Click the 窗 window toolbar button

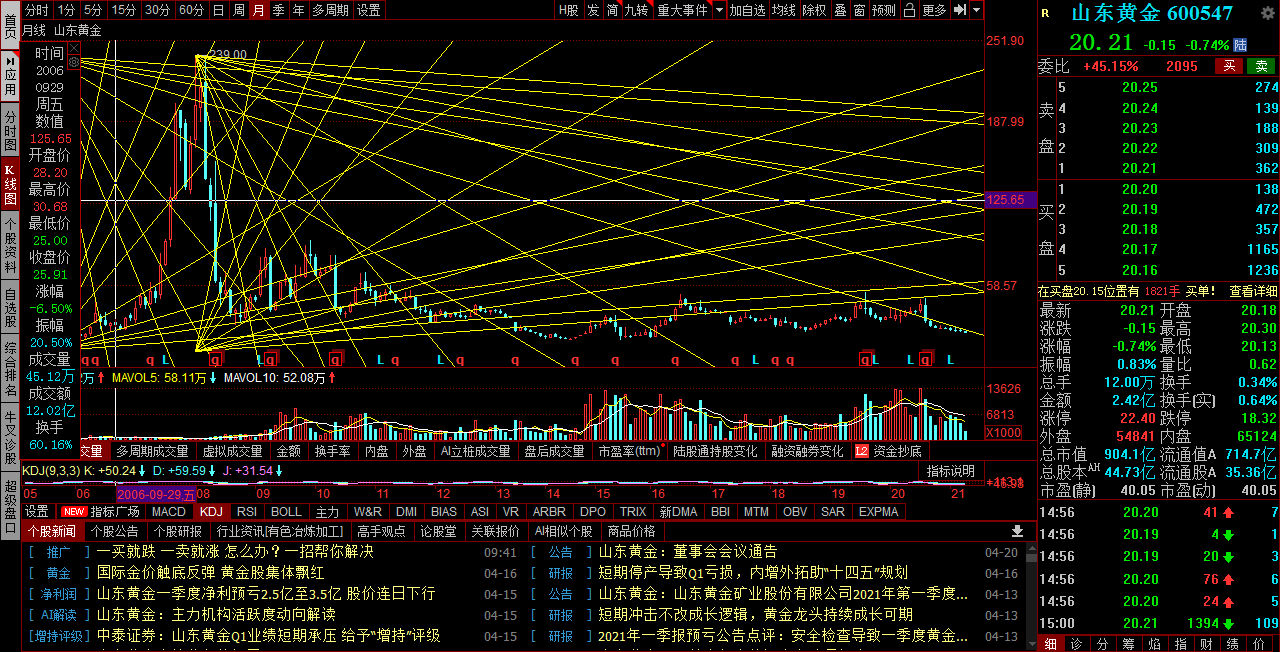click(x=859, y=10)
